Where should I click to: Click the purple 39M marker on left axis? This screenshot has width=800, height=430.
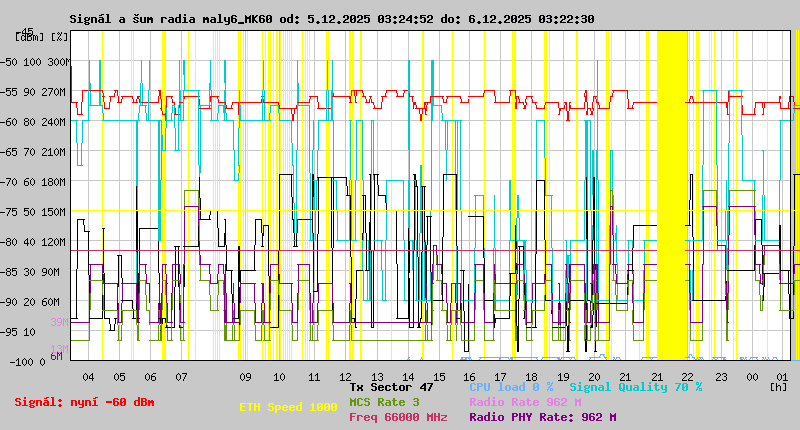point(59,322)
